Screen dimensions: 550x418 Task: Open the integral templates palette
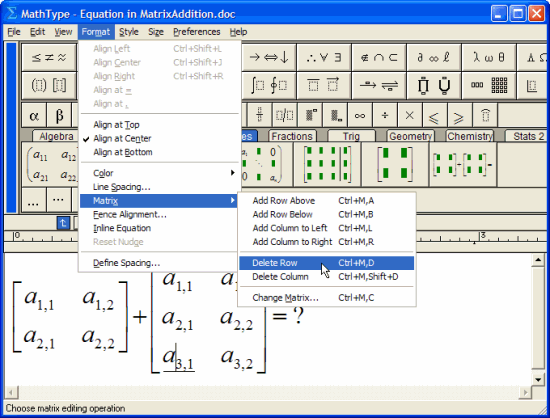pyautogui.click(x=269, y=85)
